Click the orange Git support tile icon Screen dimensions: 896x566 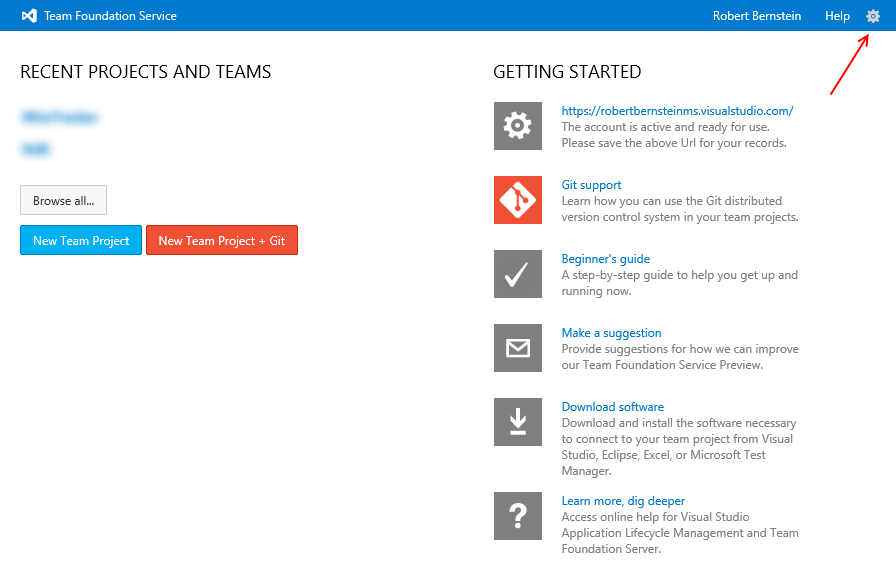[518, 200]
